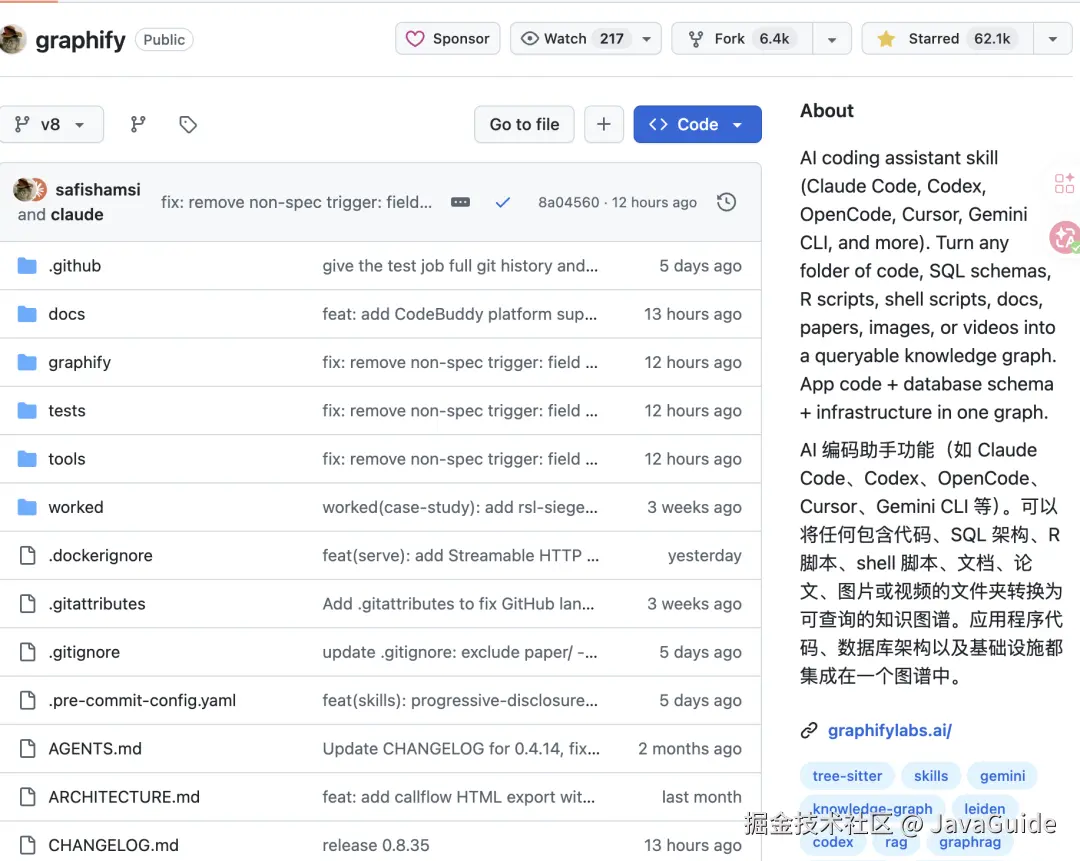Open the green Code dropdown button
This screenshot has height=861, width=1080.
coord(697,124)
